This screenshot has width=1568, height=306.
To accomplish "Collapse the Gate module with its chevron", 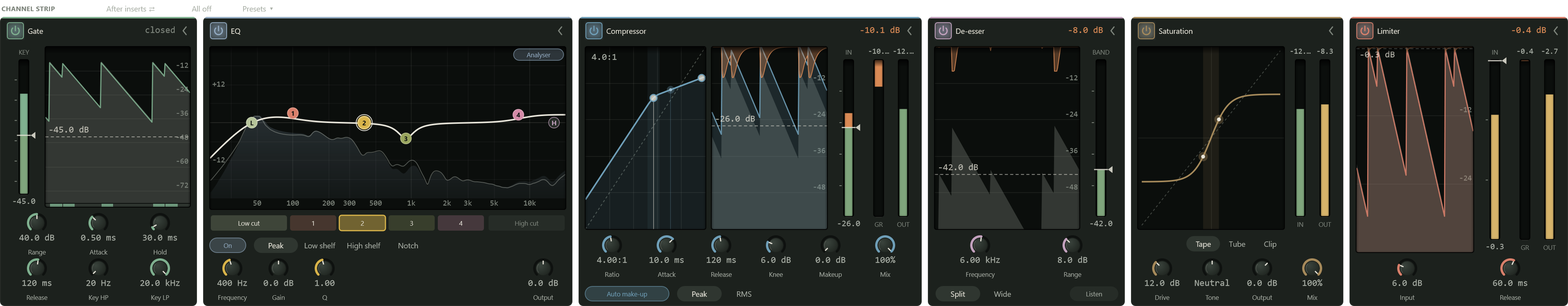I will coord(185,30).
